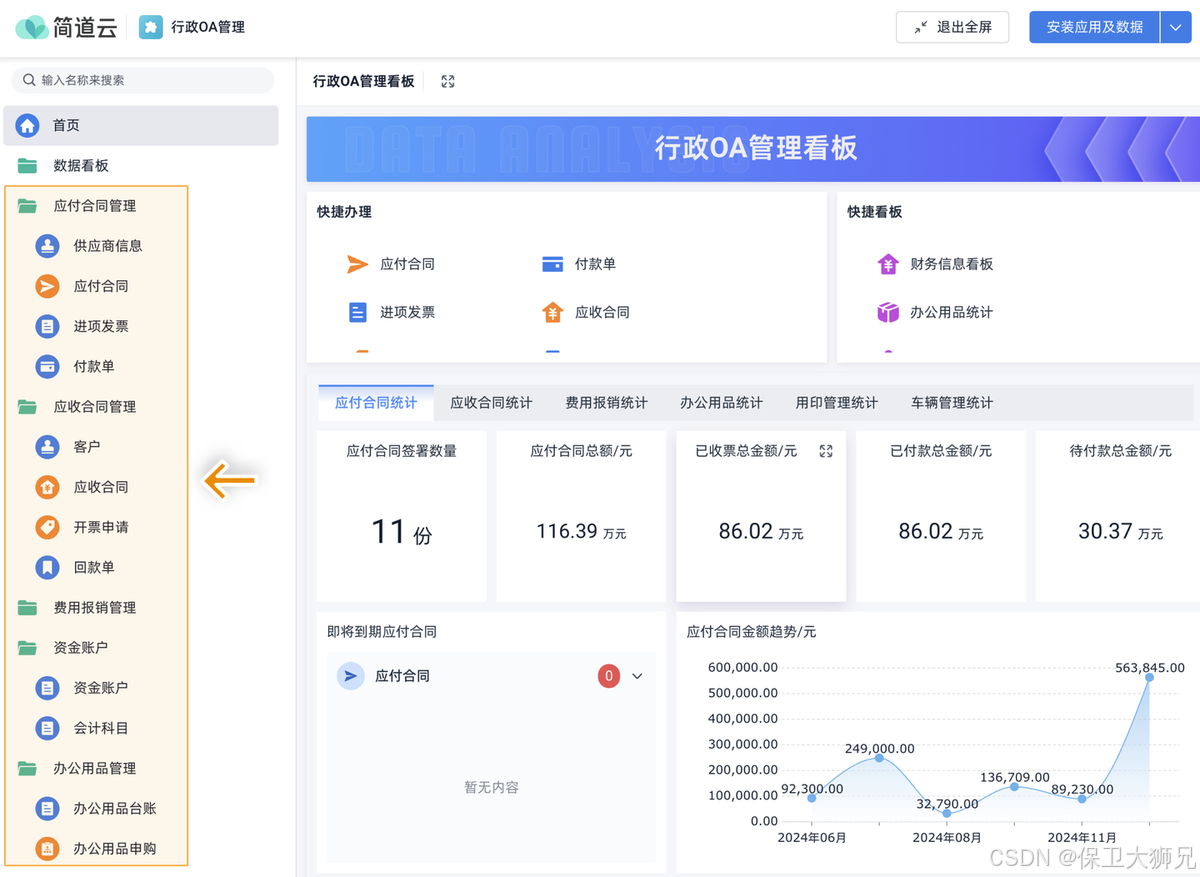Screen dimensions: 1200x877
Task: Click the 30.37 万元 value
Action: pos(1121,531)
